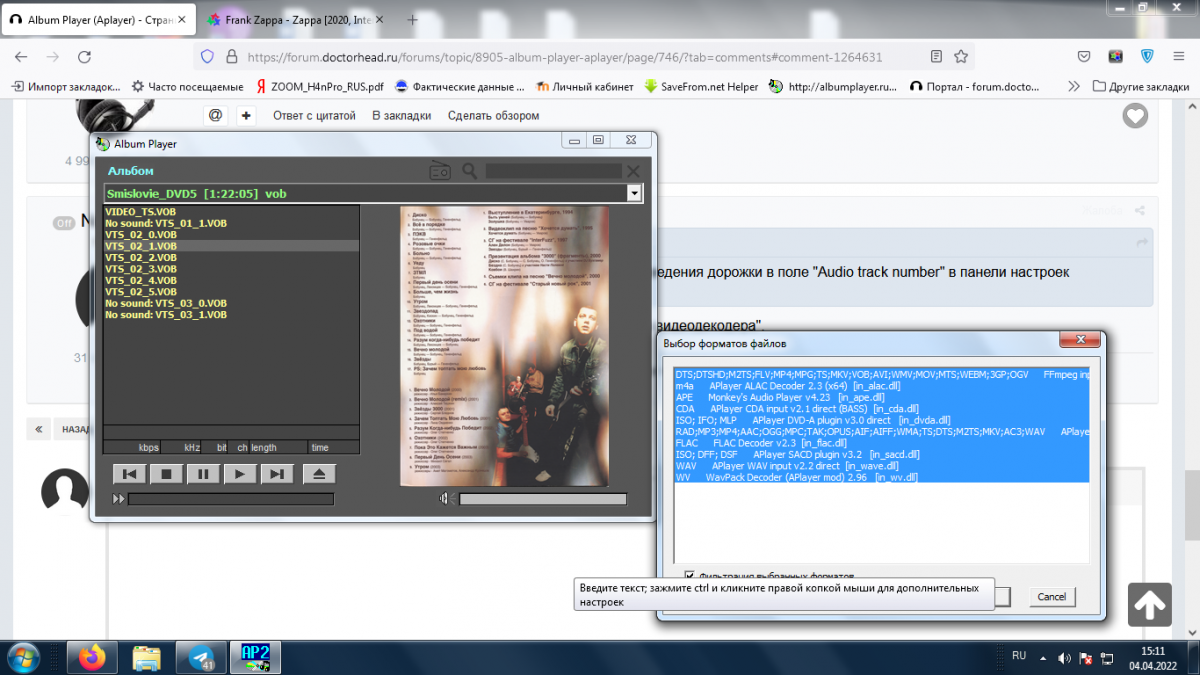Click the volume slider in Album Player
The image size is (1200, 675).
point(543,499)
